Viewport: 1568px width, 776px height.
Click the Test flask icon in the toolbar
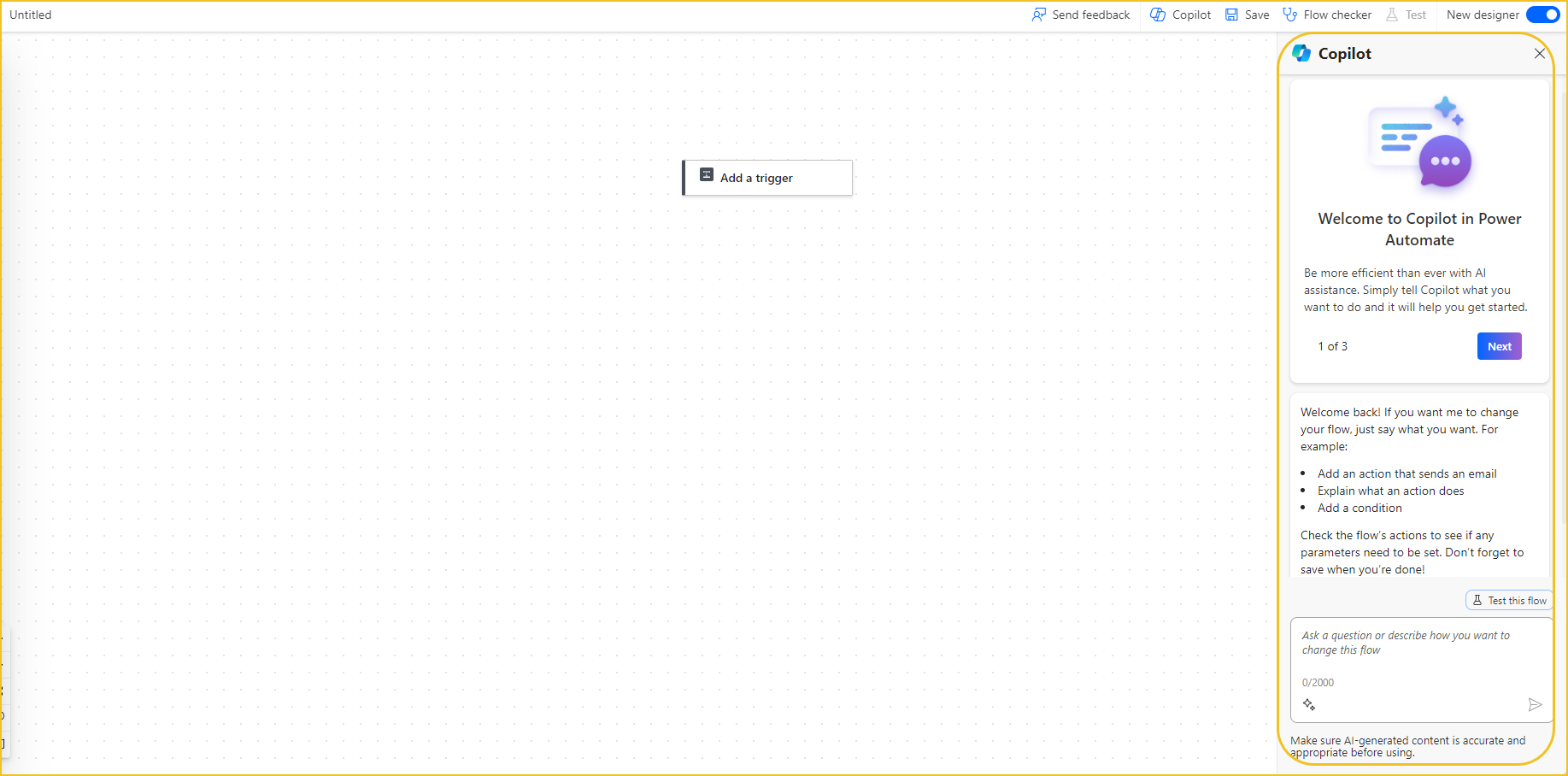1392,15
